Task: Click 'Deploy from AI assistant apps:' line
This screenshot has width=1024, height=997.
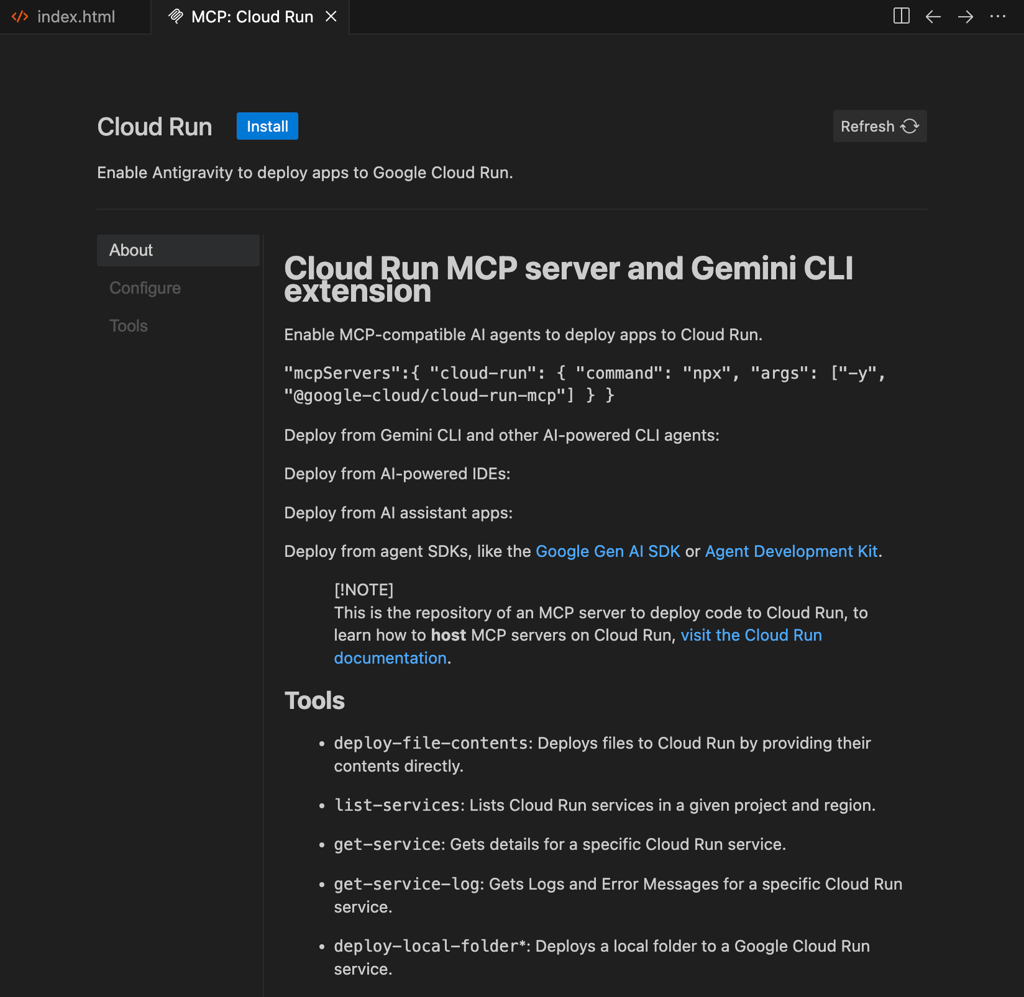Action: point(398,513)
